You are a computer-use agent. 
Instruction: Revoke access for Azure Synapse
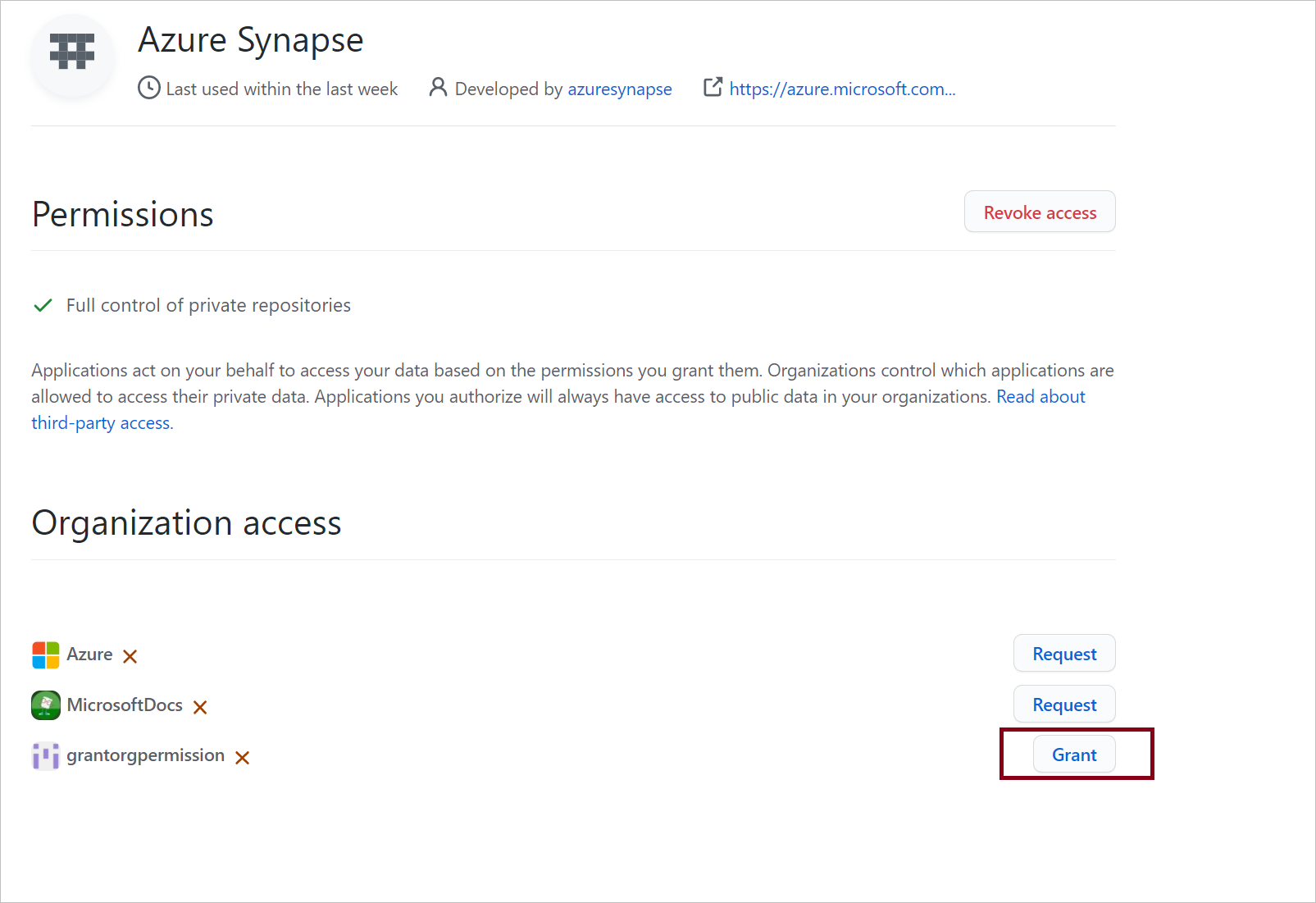pyautogui.click(x=1039, y=212)
